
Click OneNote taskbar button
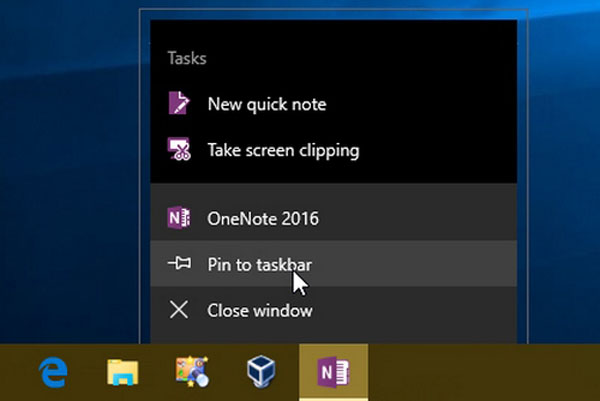pos(333,372)
